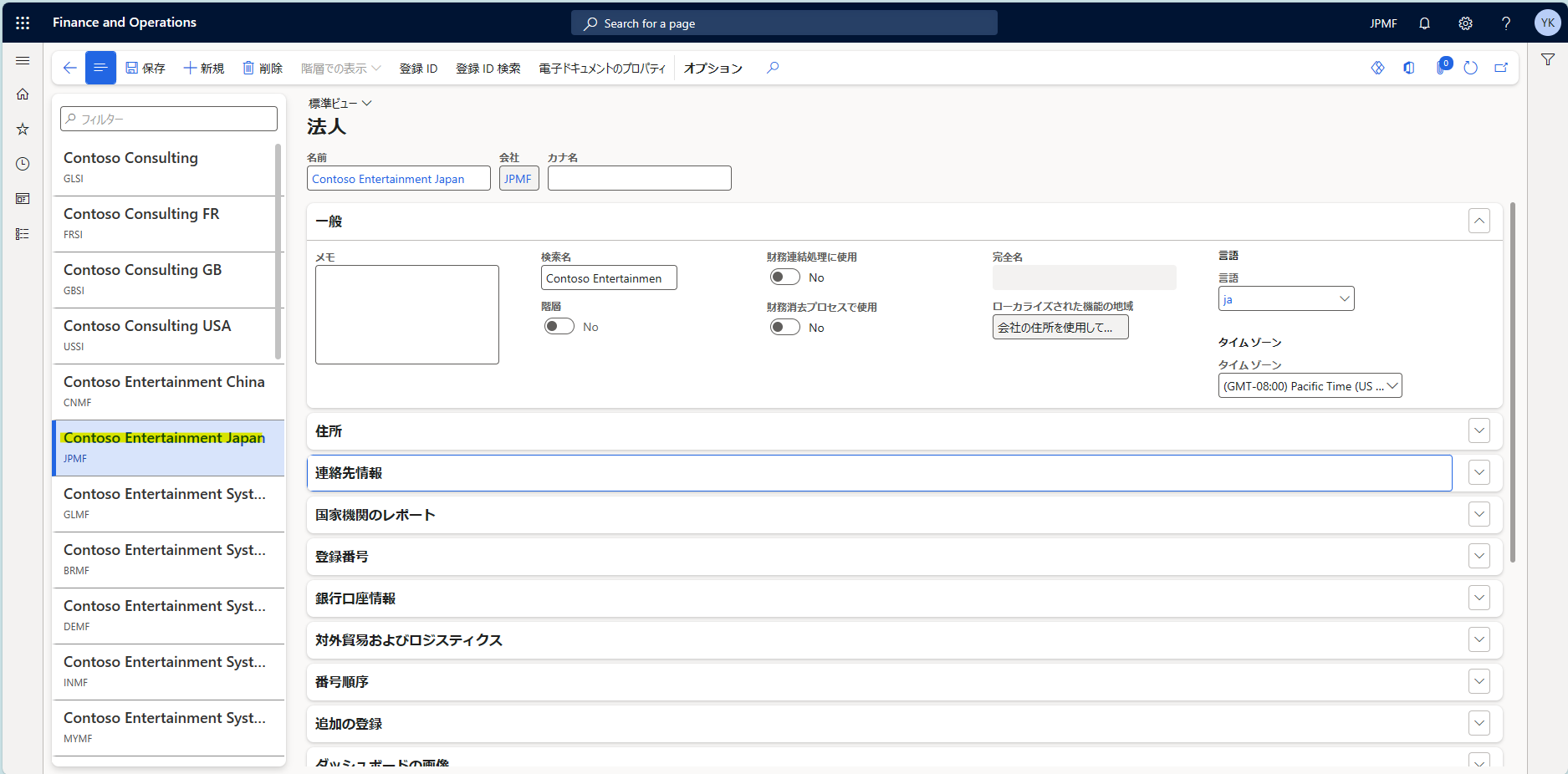Click the 会社の住所を使用して... button
1568x774 pixels.
tap(1060, 327)
